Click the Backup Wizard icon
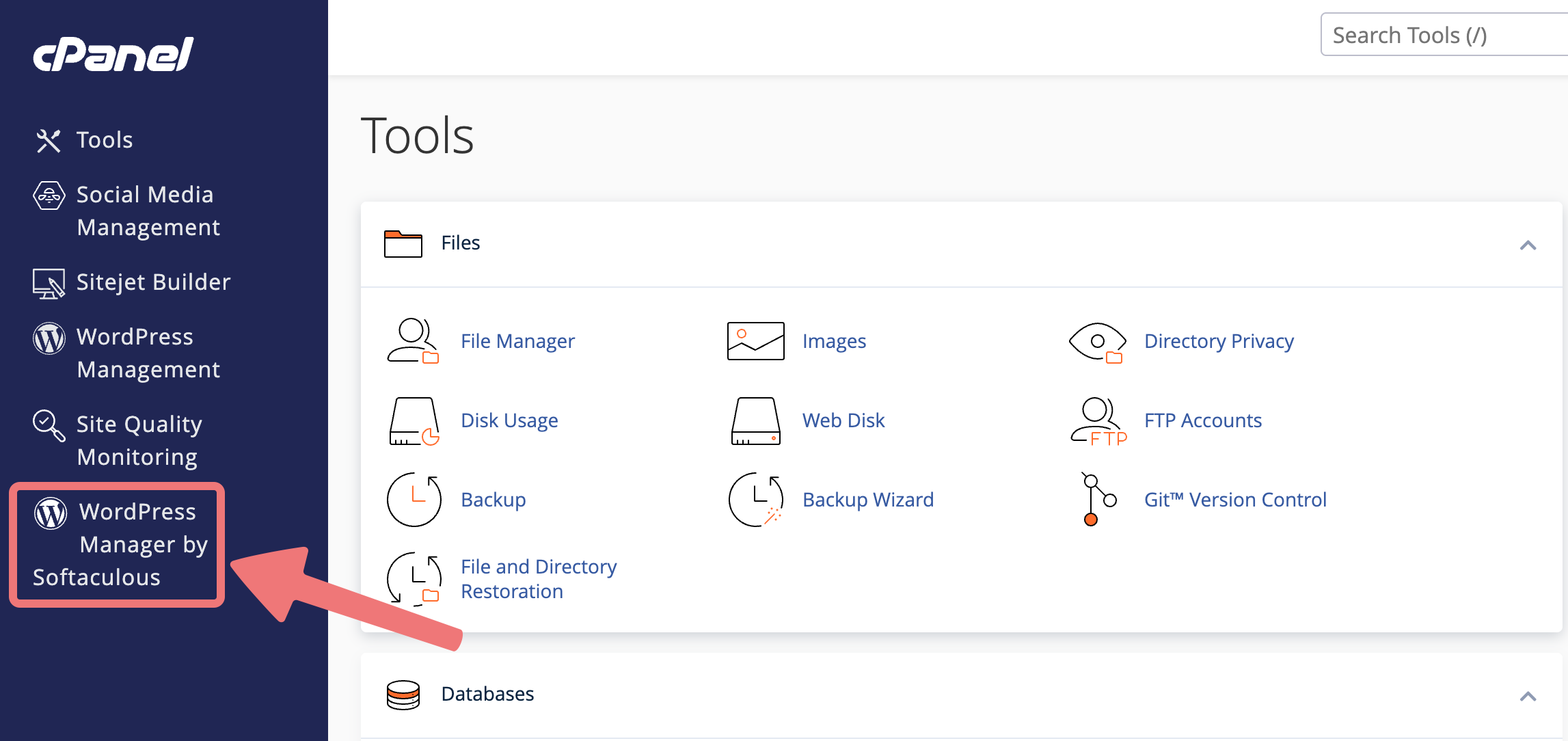Viewport: 1568px width, 741px height. [x=756, y=500]
